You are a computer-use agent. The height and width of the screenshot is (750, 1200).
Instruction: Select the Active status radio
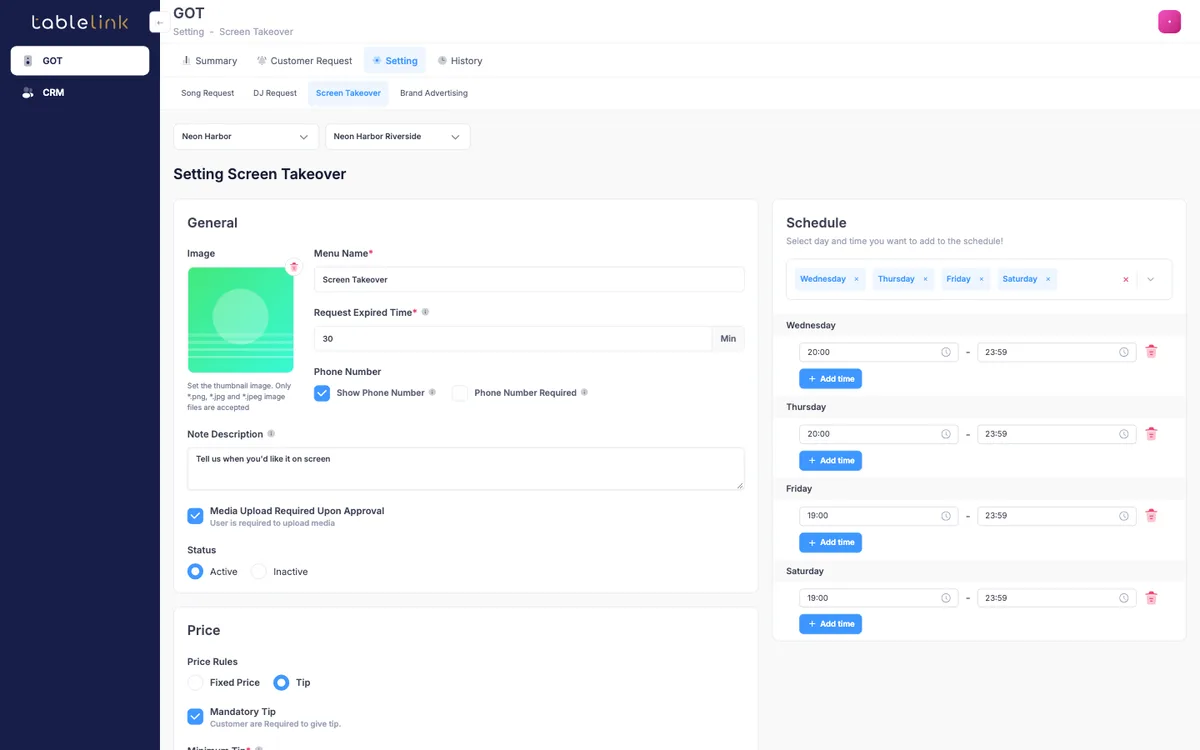click(196, 571)
